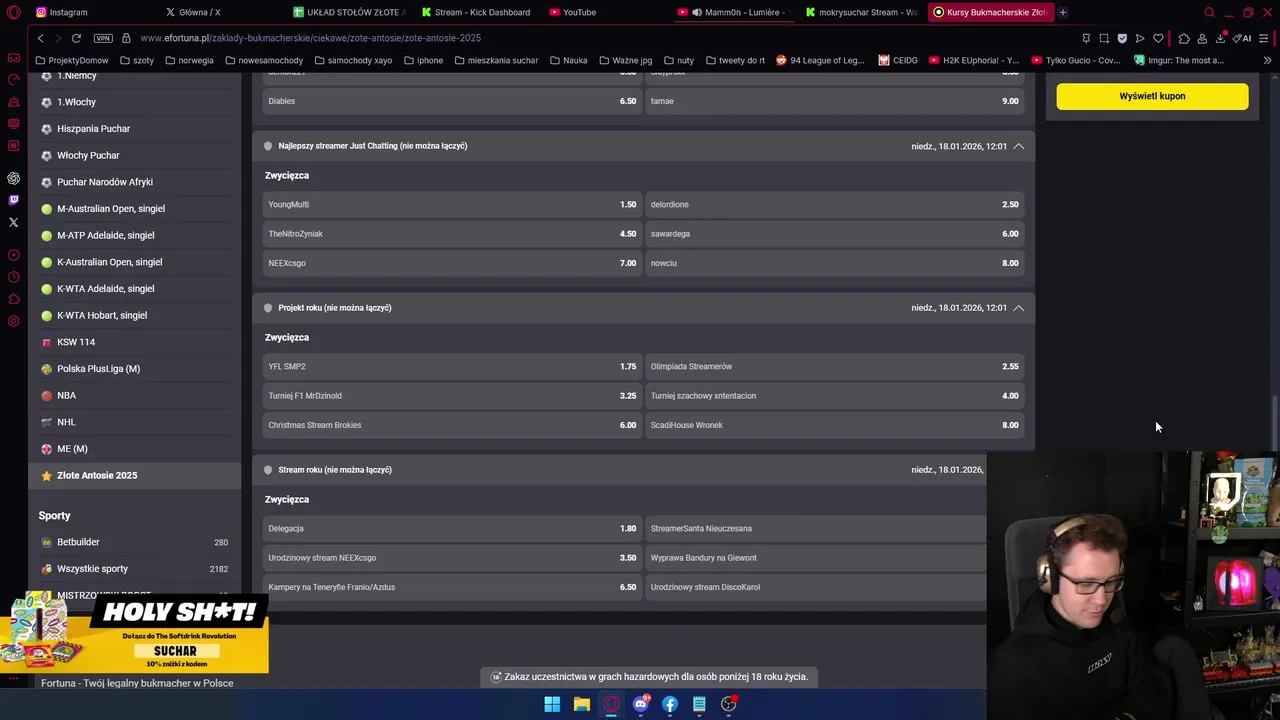Open the CEIDG bookmark
The image size is (1280, 720).
[x=898, y=60]
